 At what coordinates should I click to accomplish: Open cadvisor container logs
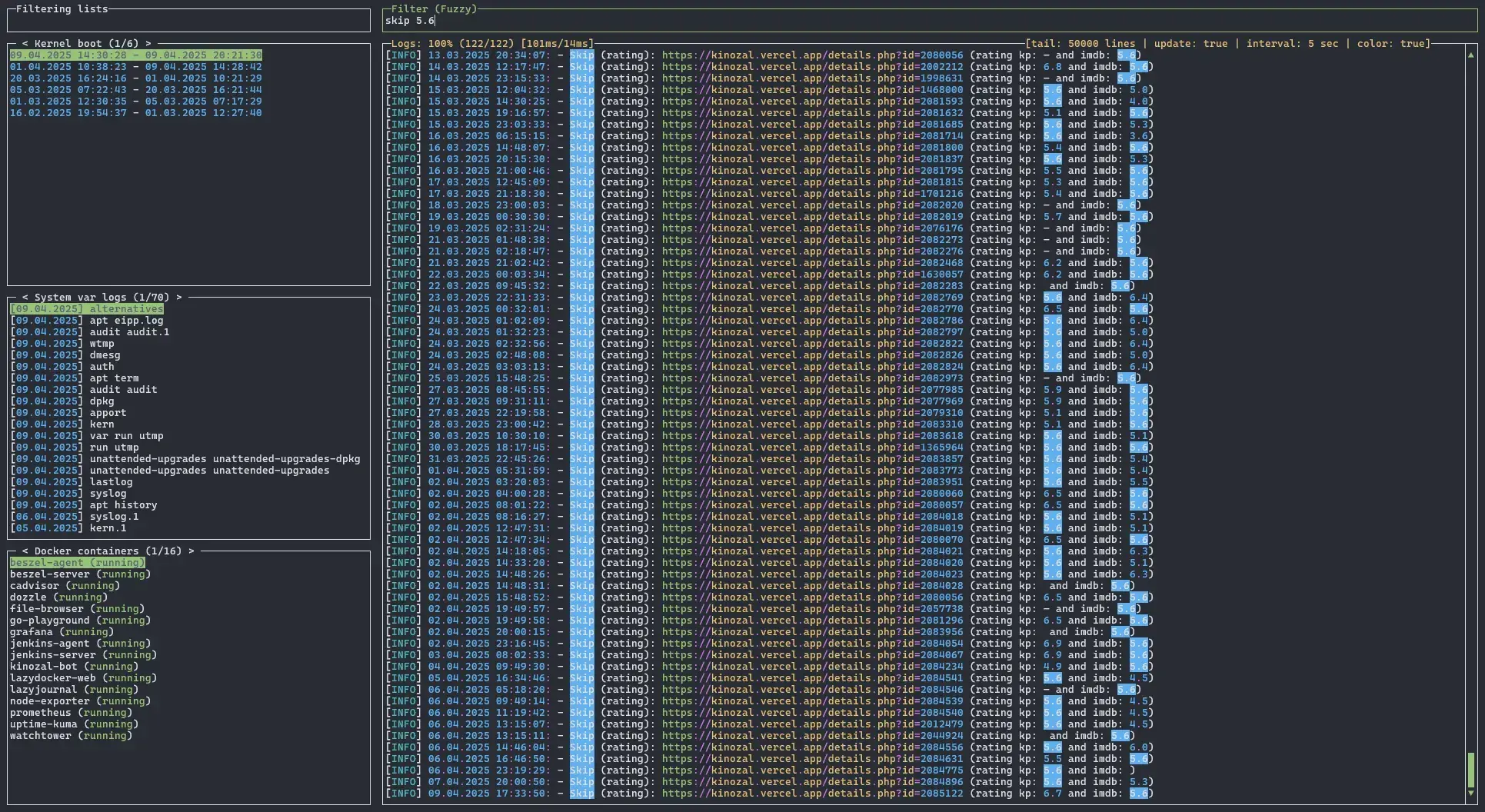click(x=65, y=586)
